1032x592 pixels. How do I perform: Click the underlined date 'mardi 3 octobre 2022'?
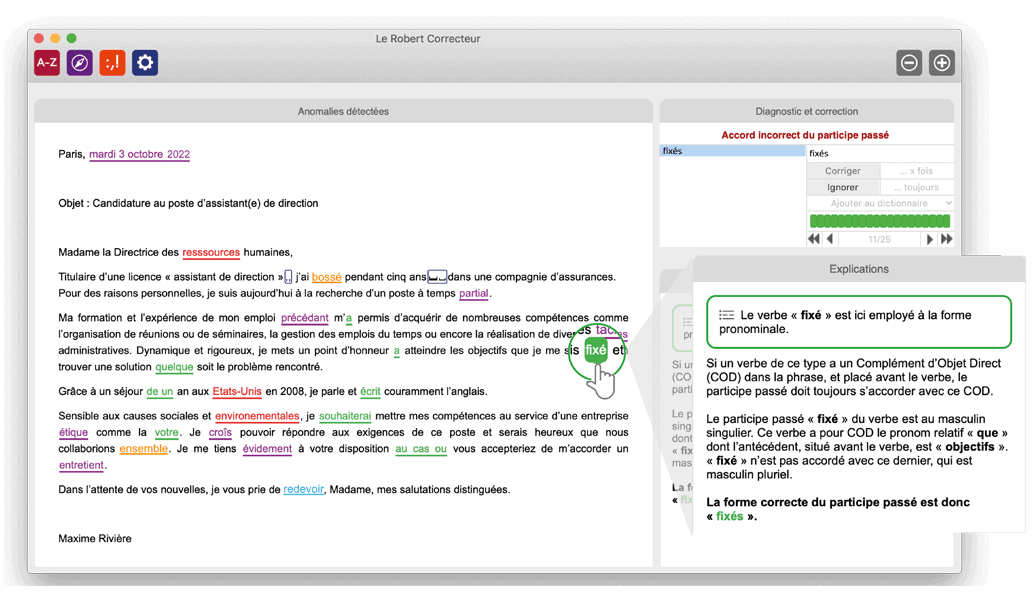[140, 154]
